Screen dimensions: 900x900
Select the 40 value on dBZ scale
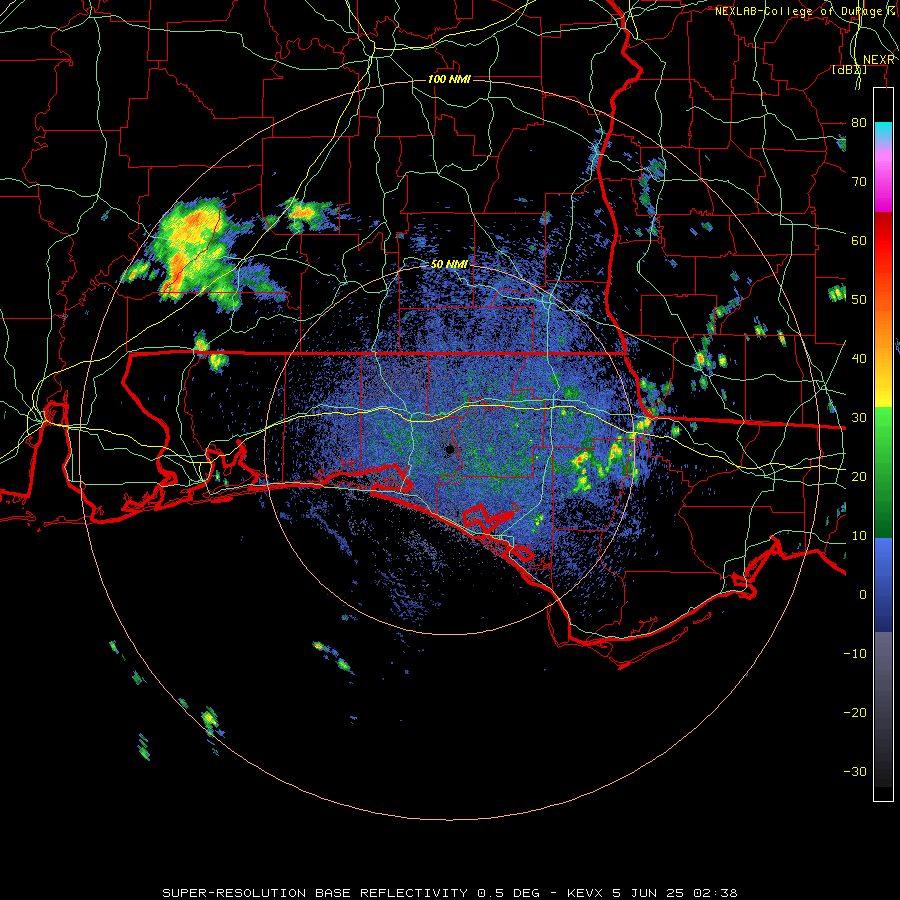pos(859,359)
